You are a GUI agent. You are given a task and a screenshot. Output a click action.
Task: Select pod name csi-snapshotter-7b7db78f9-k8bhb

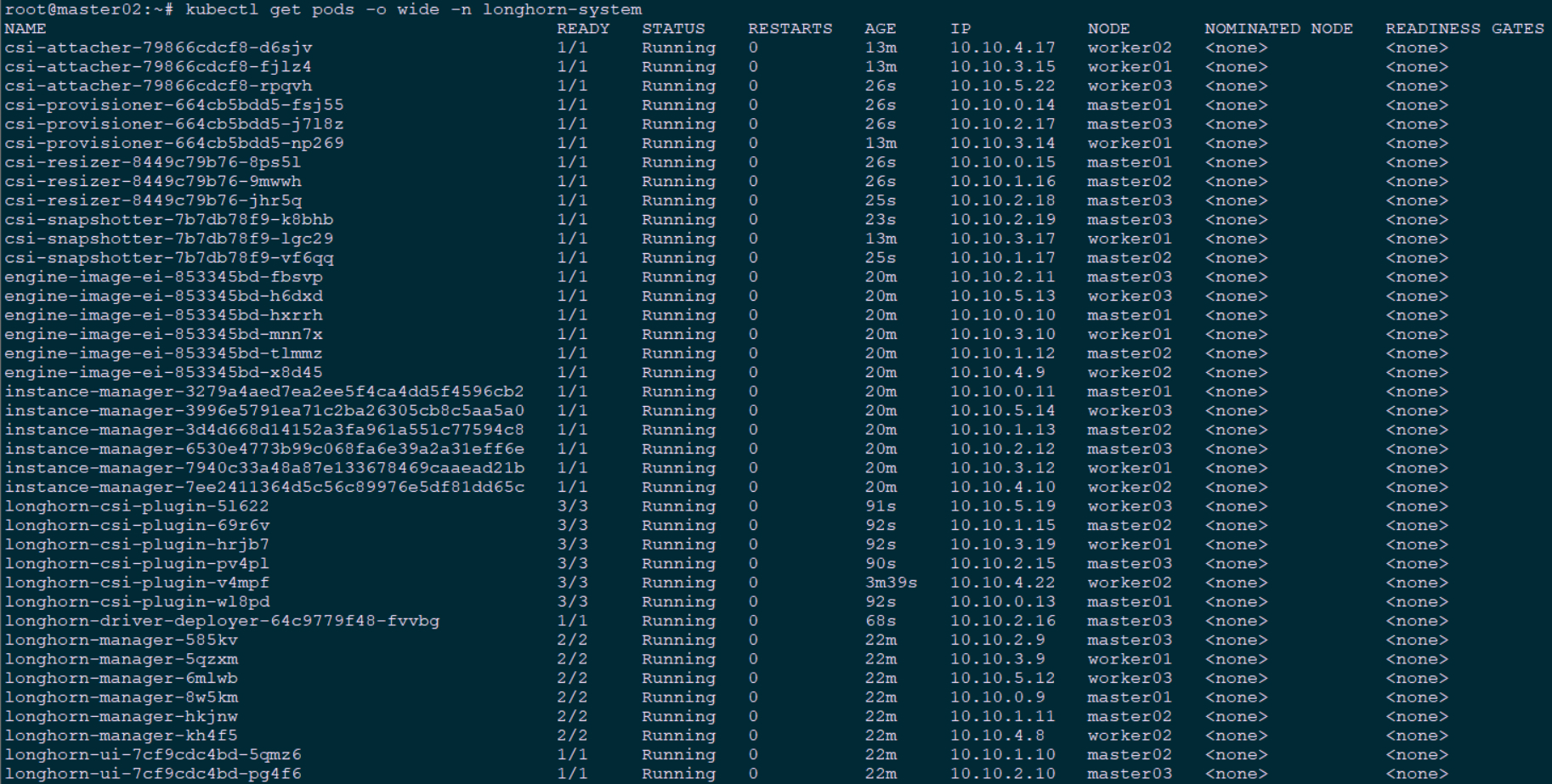coord(169,220)
